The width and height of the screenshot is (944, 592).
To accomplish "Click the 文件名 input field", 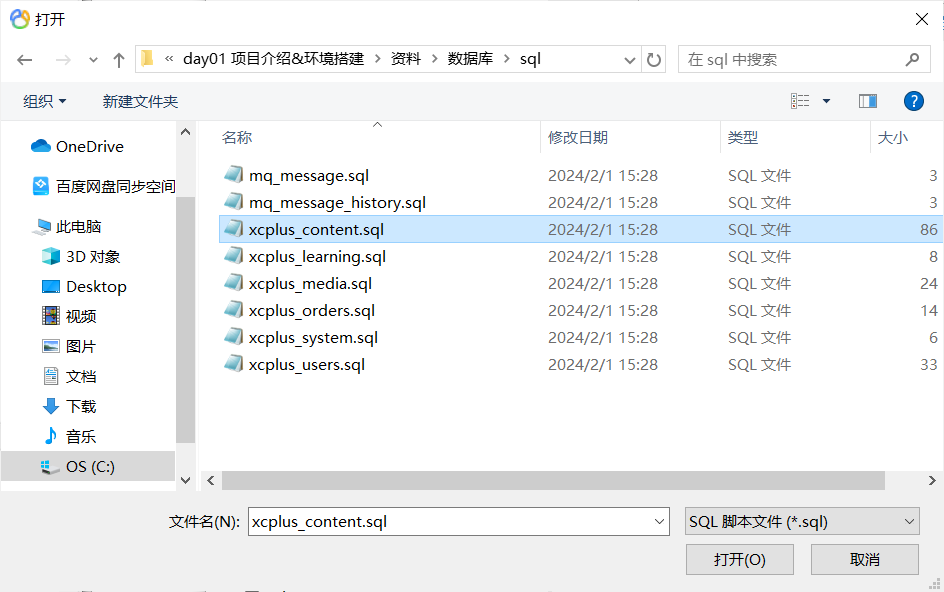I will [x=459, y=522].
